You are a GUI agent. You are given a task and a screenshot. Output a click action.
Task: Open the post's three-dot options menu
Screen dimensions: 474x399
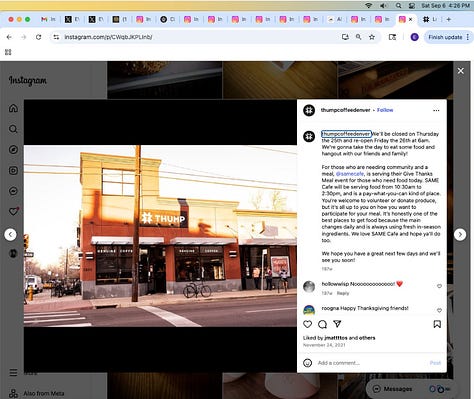tap(436, 110)
